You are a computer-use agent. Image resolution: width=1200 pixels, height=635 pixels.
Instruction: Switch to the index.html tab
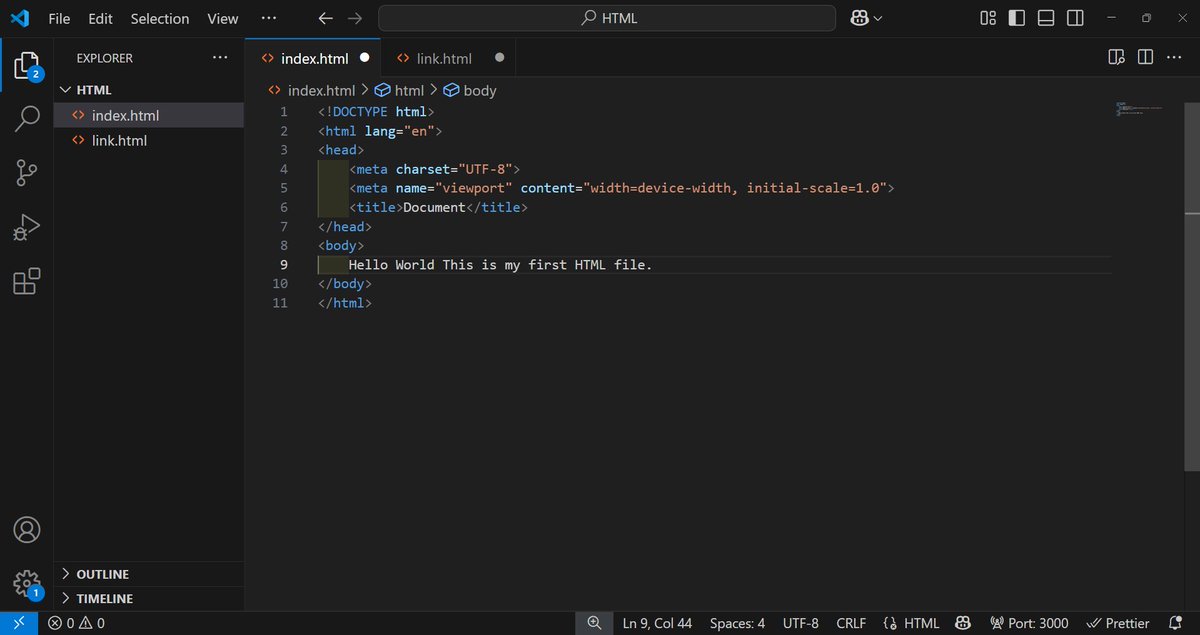pyautogui.click(x=313, y=58)
